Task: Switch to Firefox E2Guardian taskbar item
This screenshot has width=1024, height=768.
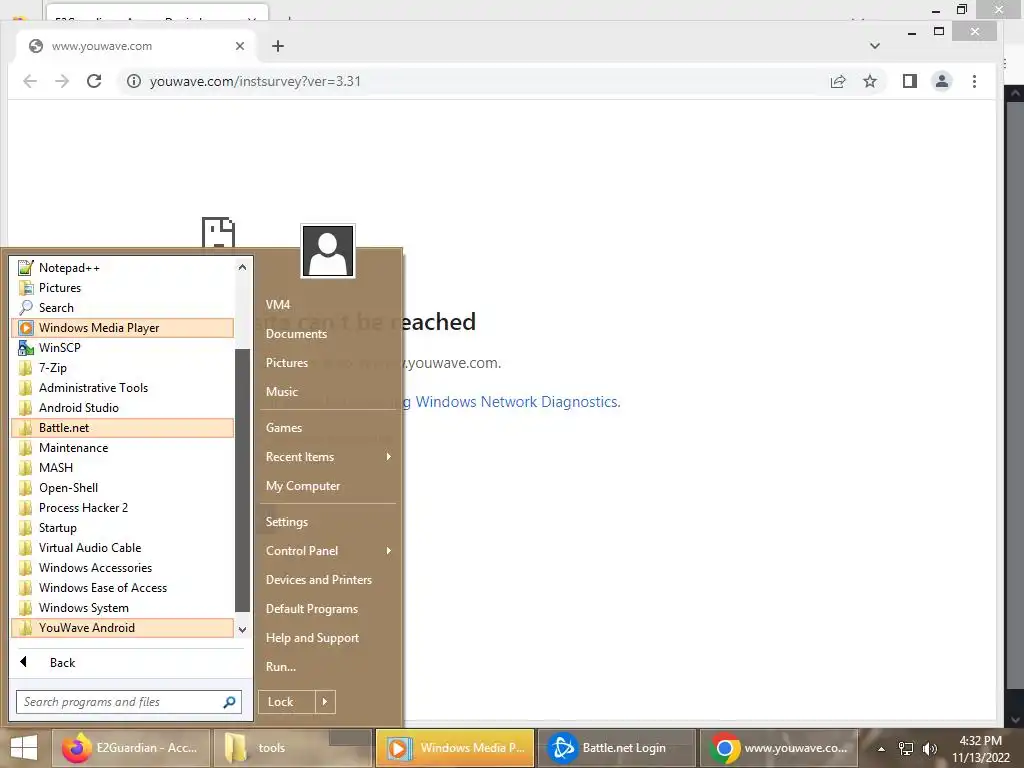Action: [131, 748]
